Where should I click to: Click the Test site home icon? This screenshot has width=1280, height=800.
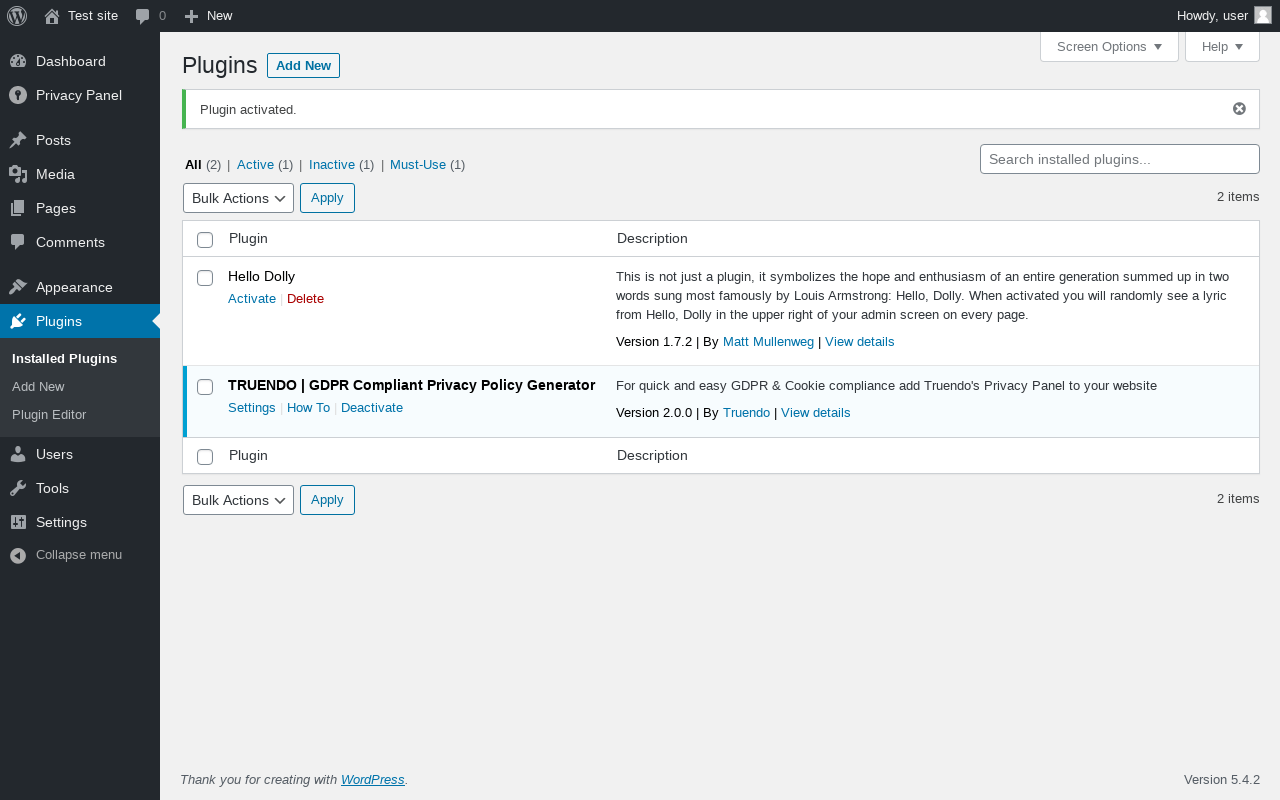(x=52, y=16)
